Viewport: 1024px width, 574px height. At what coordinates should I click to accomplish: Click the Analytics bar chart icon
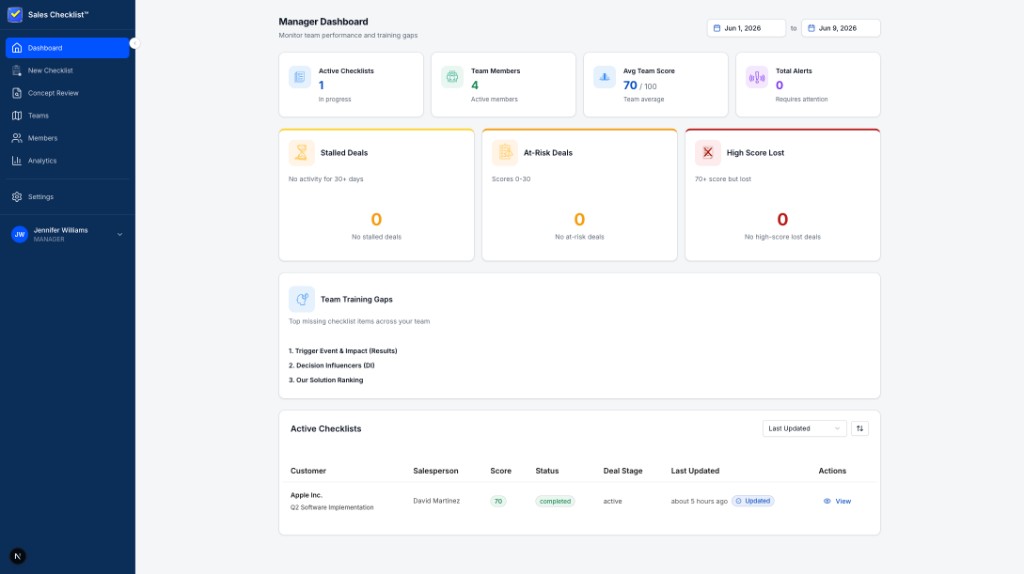pyautogui.click(x=17, y=161)
